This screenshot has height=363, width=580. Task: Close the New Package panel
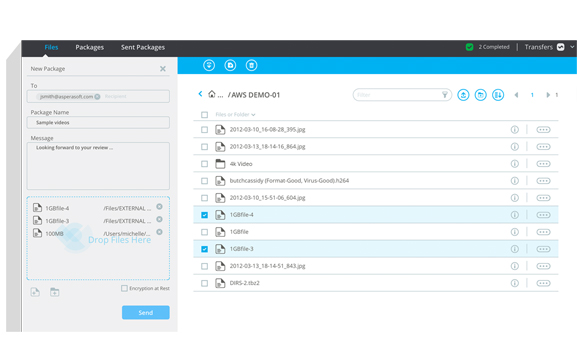[x=163, y=69]
